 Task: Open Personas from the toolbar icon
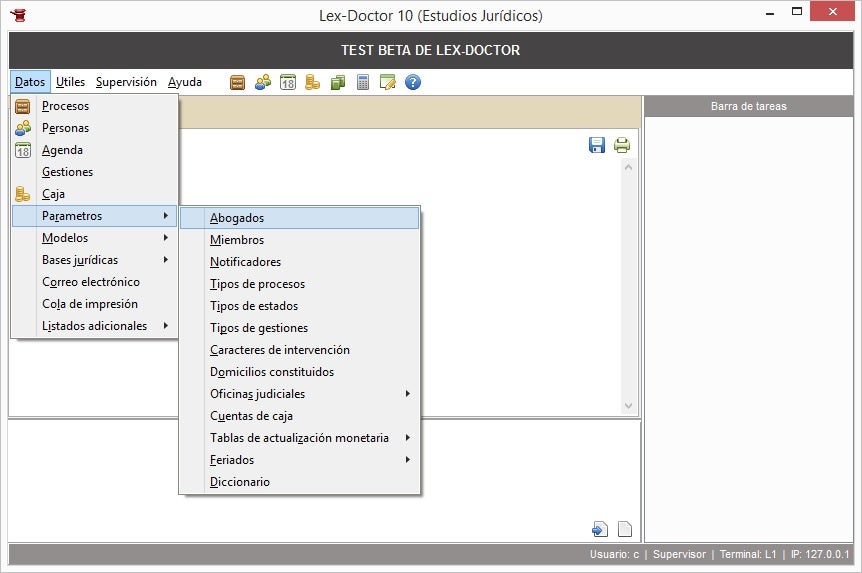[x=263, y=82]
